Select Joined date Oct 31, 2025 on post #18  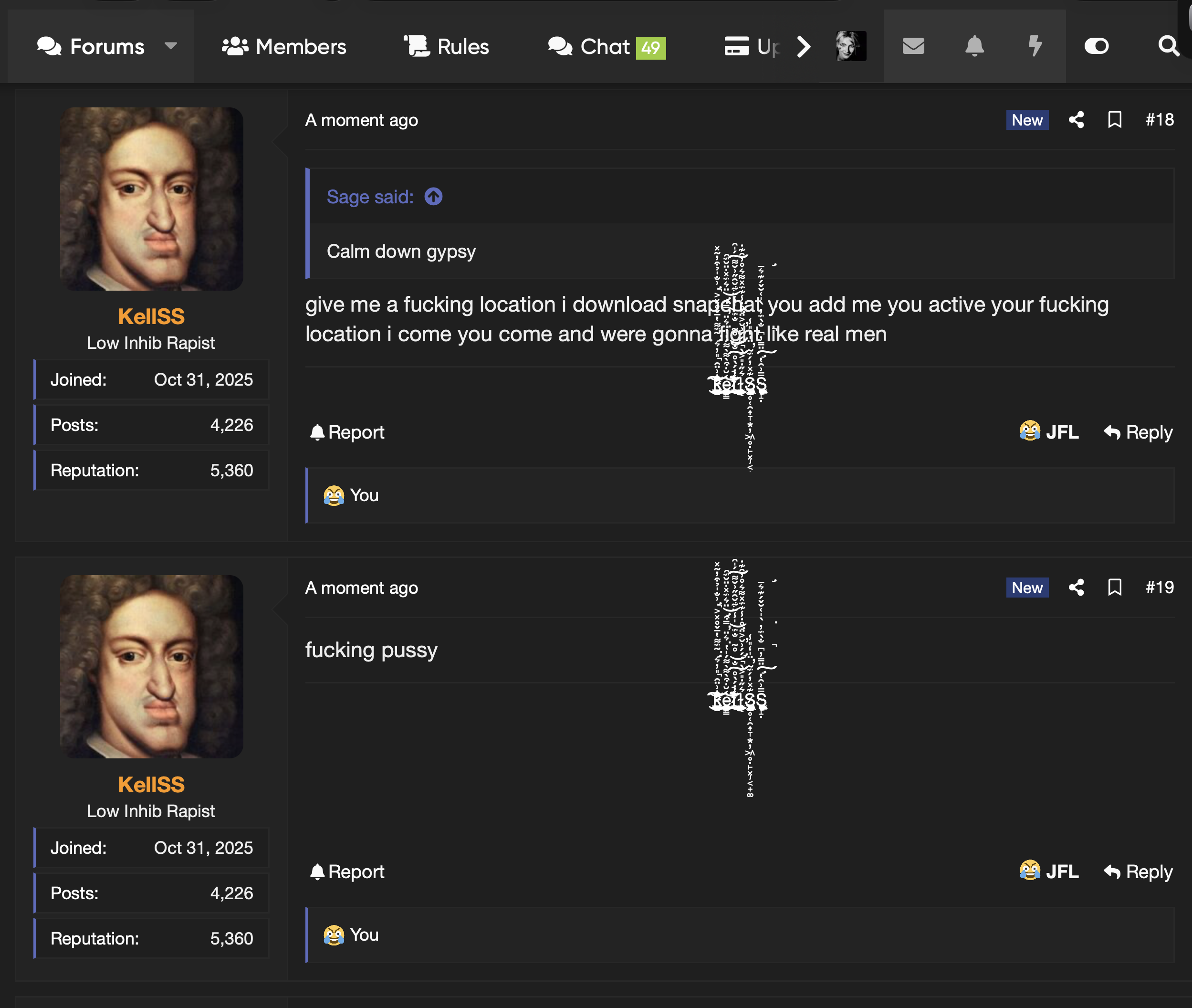click(x=203, y=379)
